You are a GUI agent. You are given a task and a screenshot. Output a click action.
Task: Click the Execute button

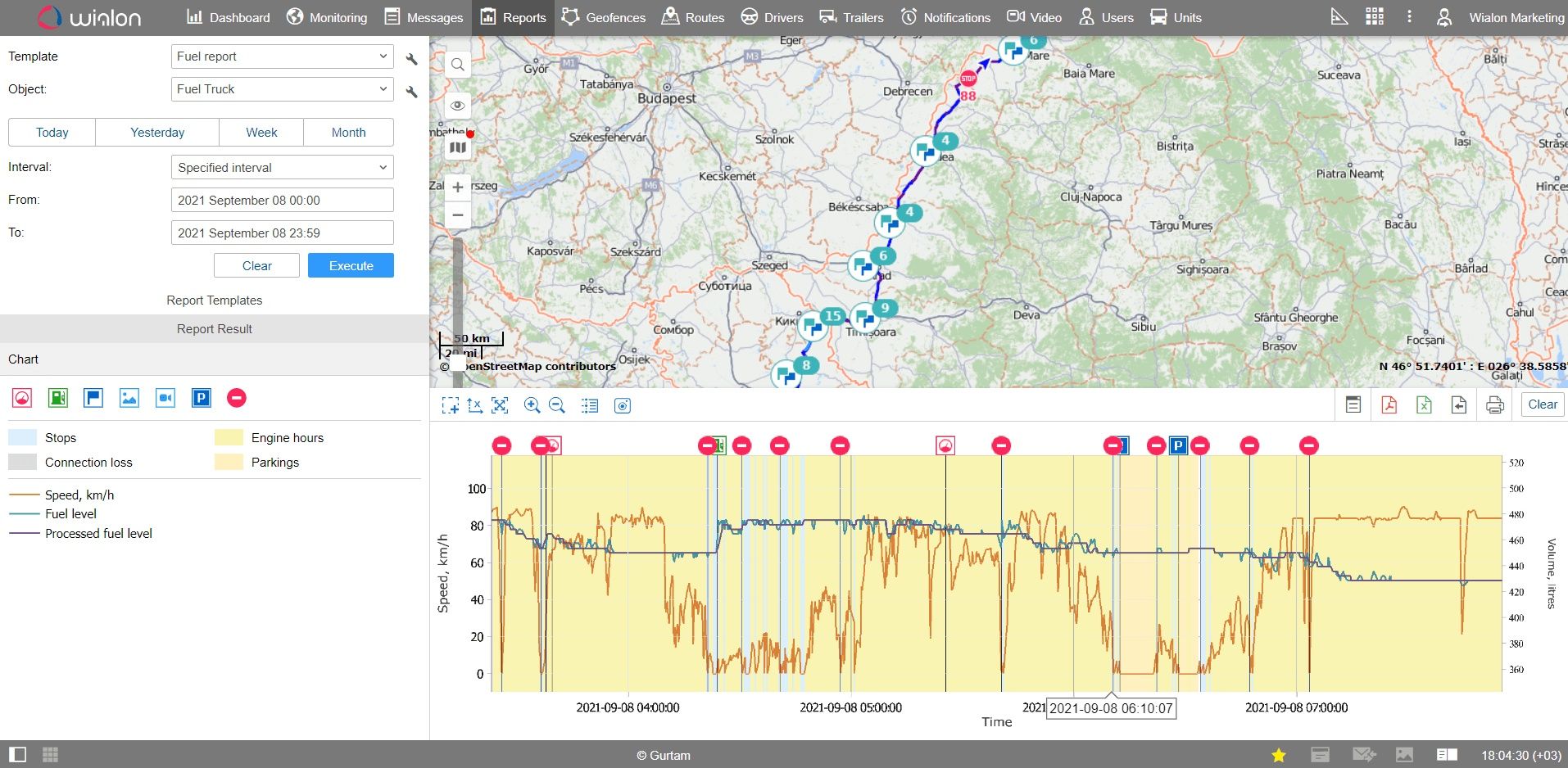(351, 265)
